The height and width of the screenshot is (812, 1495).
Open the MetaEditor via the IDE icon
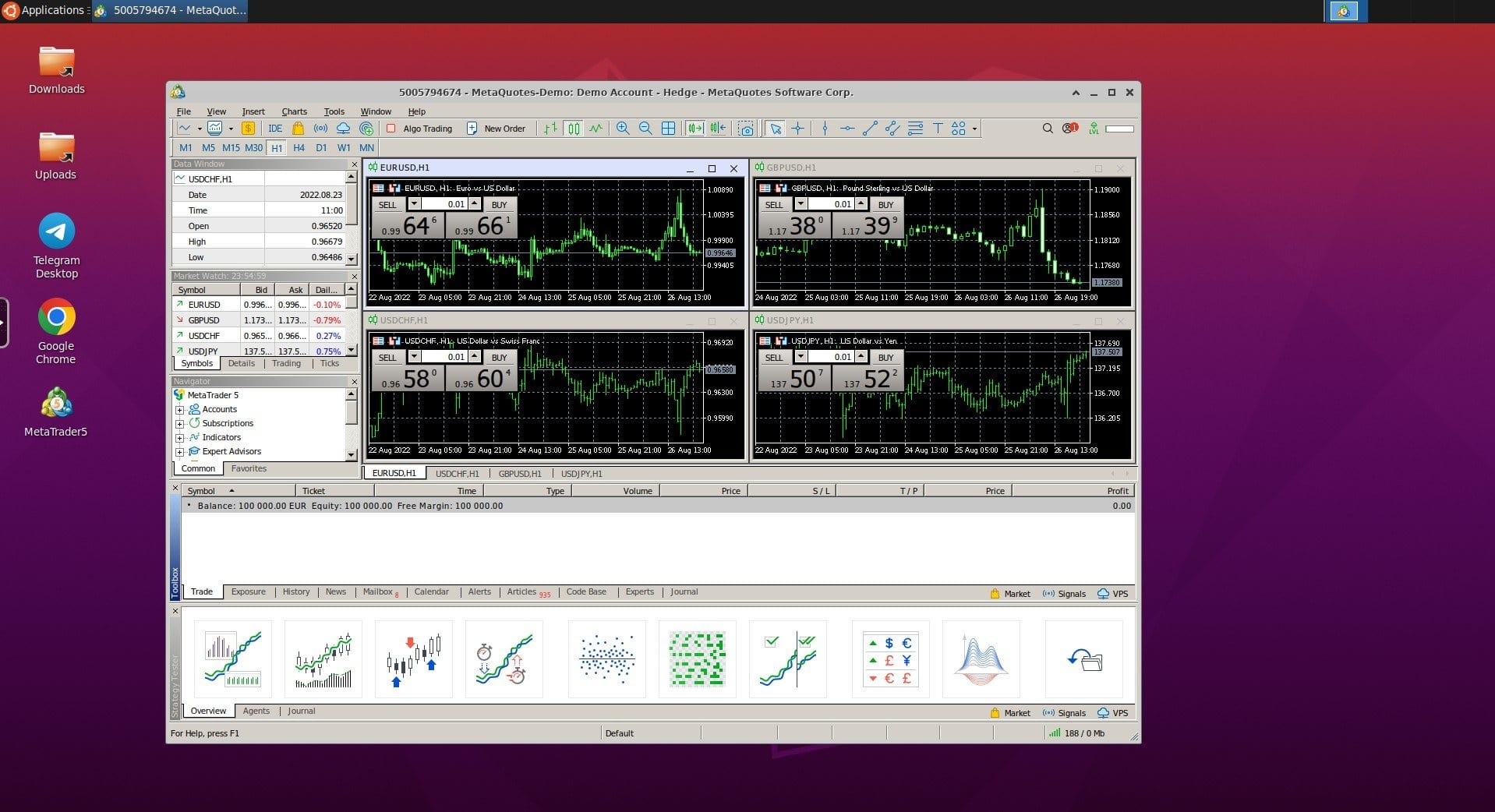pos(274,129)
